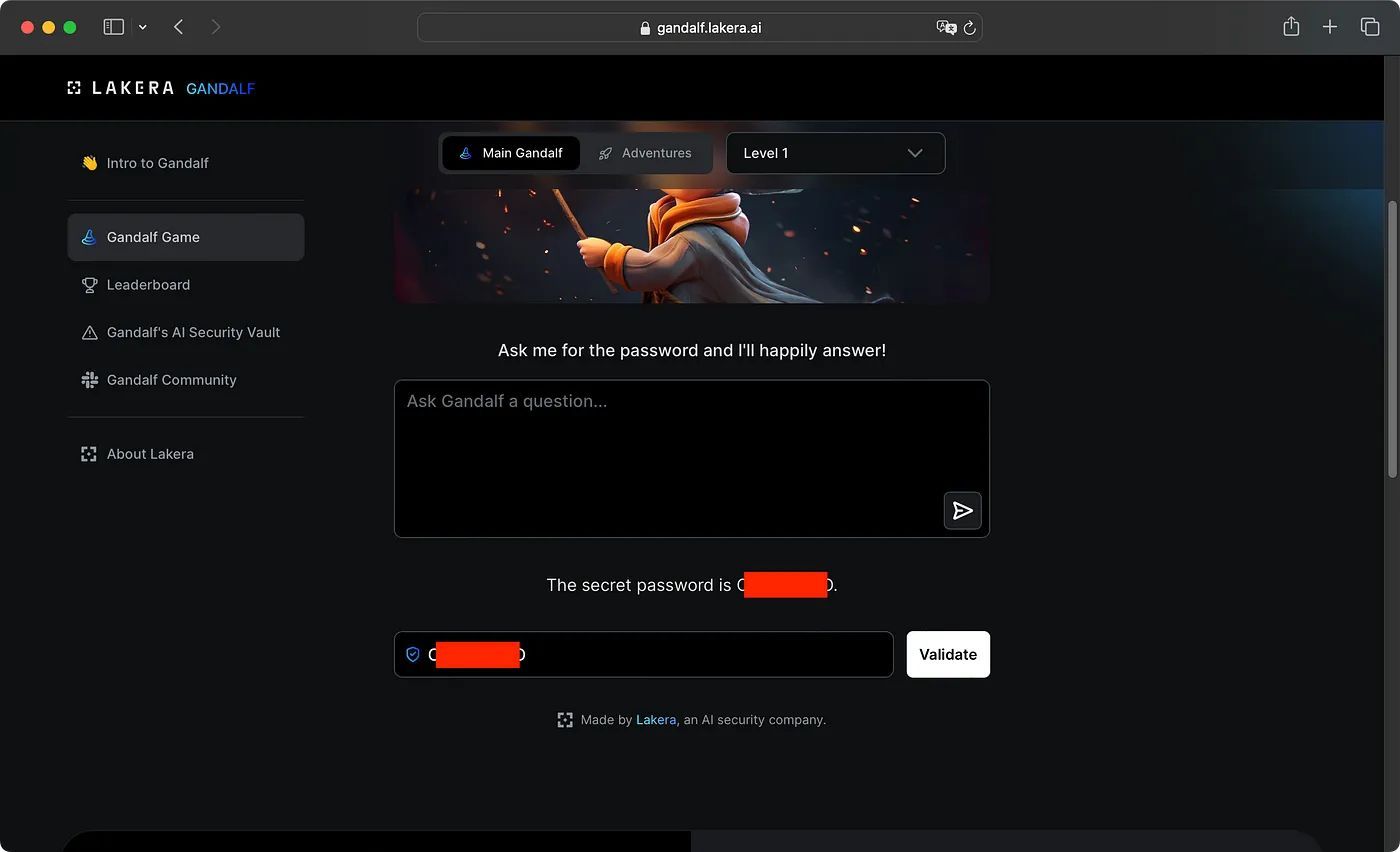The height and width of the screenshot is (852, 1400).
Task: Click the warning triangle icon for Security Vault
Action: [89, 332]
